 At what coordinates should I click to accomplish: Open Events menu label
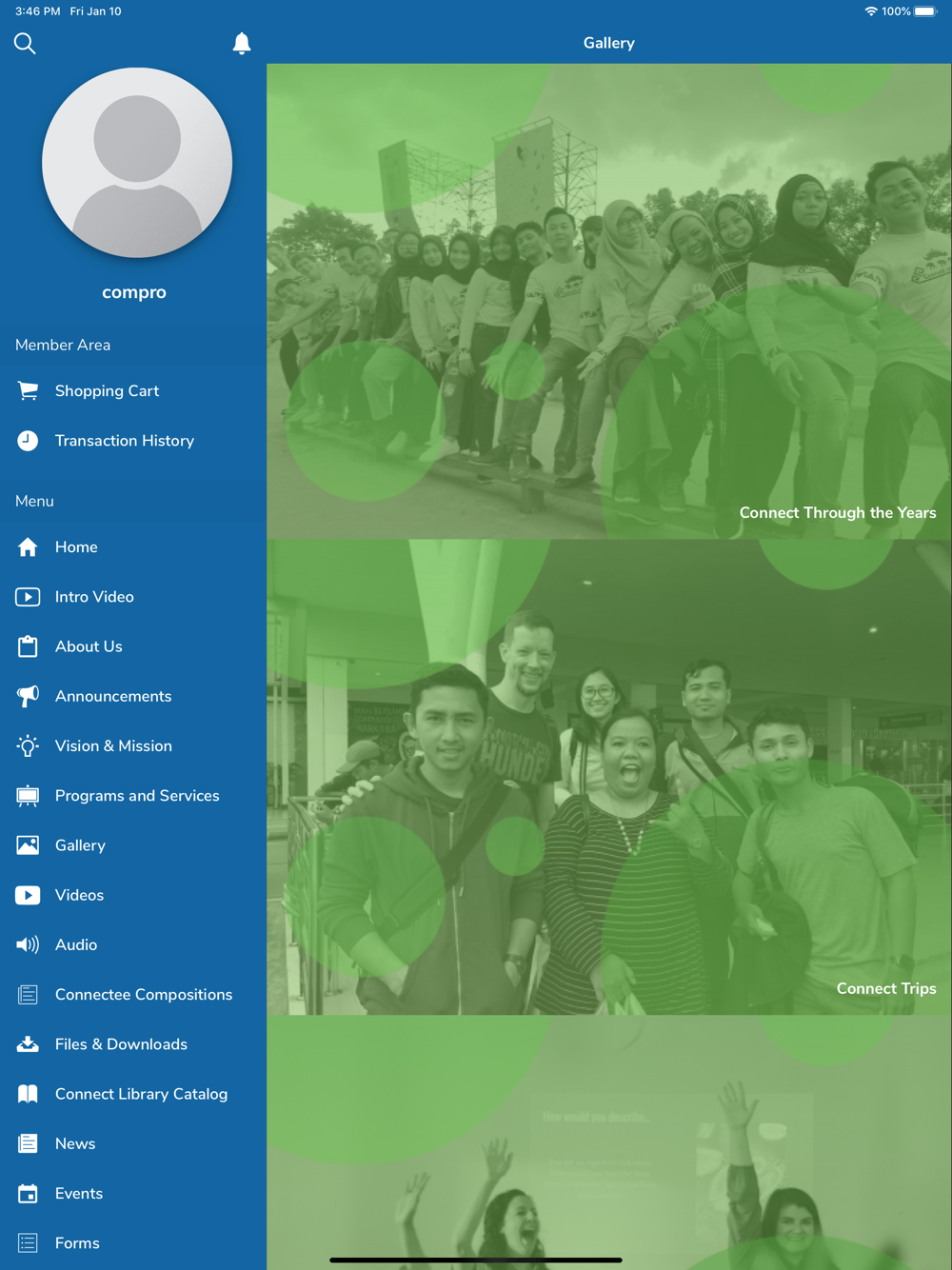[79, 1194]
